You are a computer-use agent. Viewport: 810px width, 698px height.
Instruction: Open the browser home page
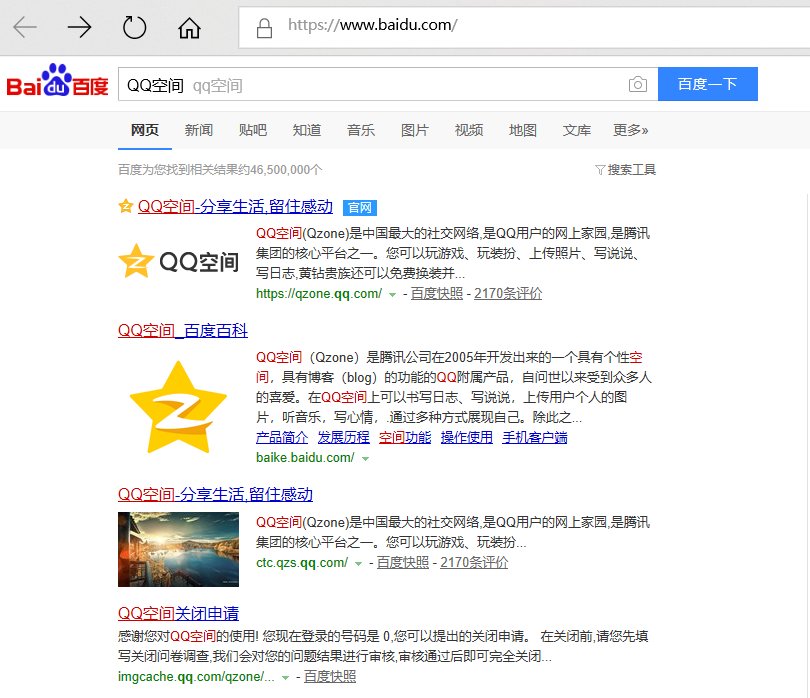(188, 27)
